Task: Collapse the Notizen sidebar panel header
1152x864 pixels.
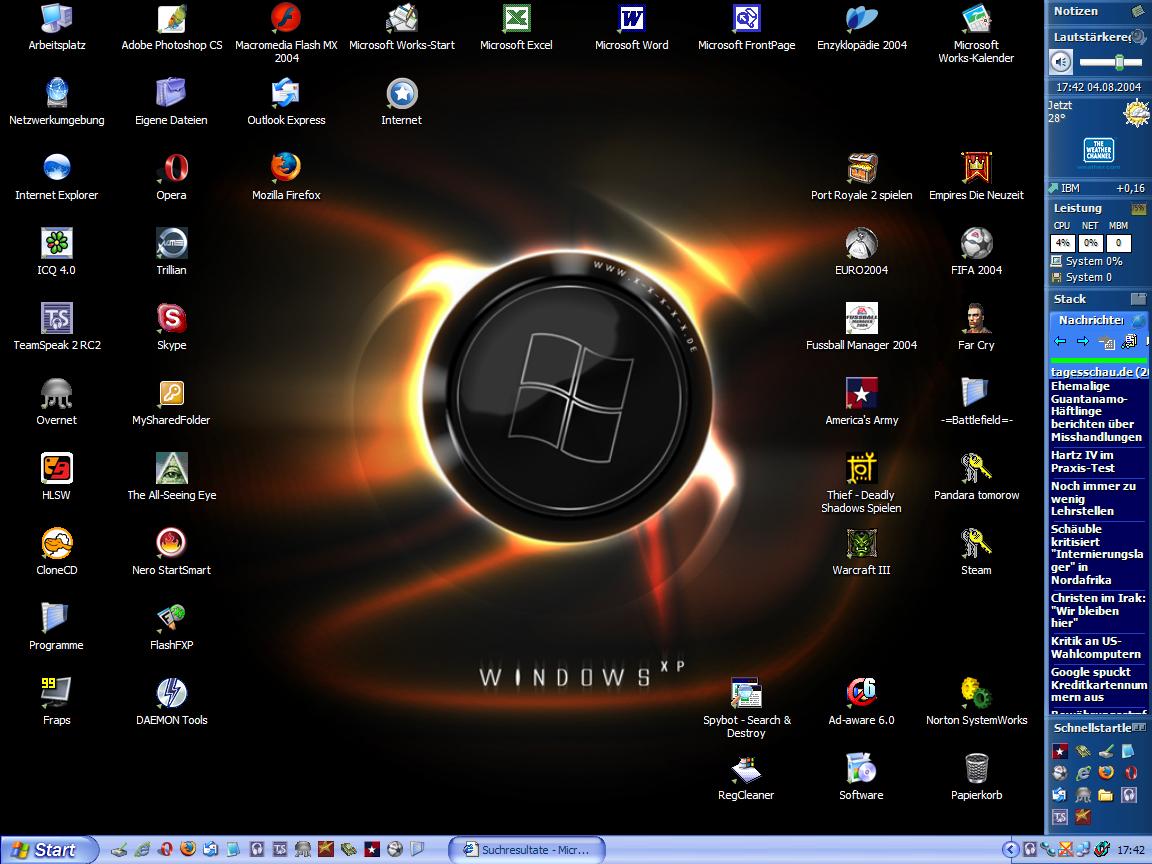Action: (x=1098, y=11)
